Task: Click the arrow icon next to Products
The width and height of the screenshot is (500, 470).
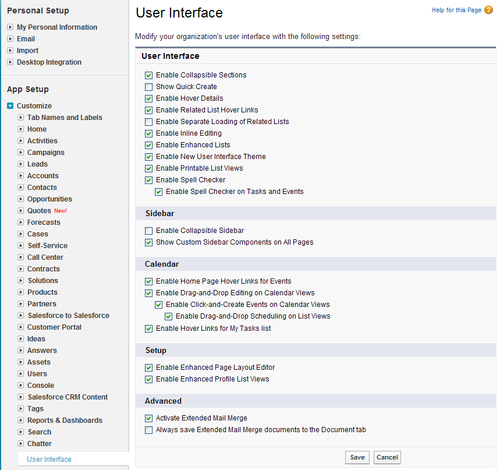Action: pyautogui.click(x=21, y=292)
